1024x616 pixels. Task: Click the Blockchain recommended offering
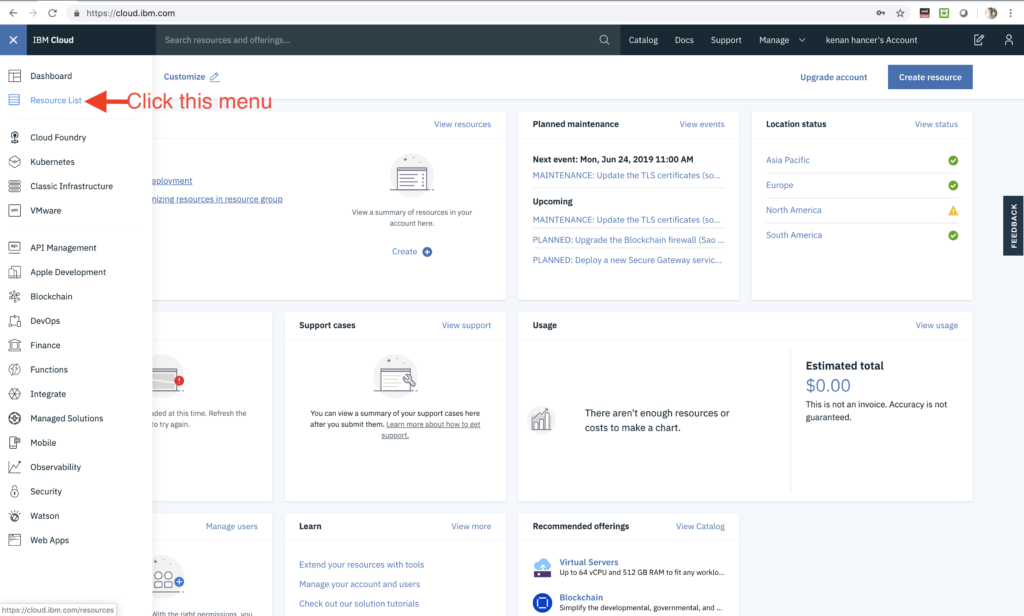tap(581, 597)
